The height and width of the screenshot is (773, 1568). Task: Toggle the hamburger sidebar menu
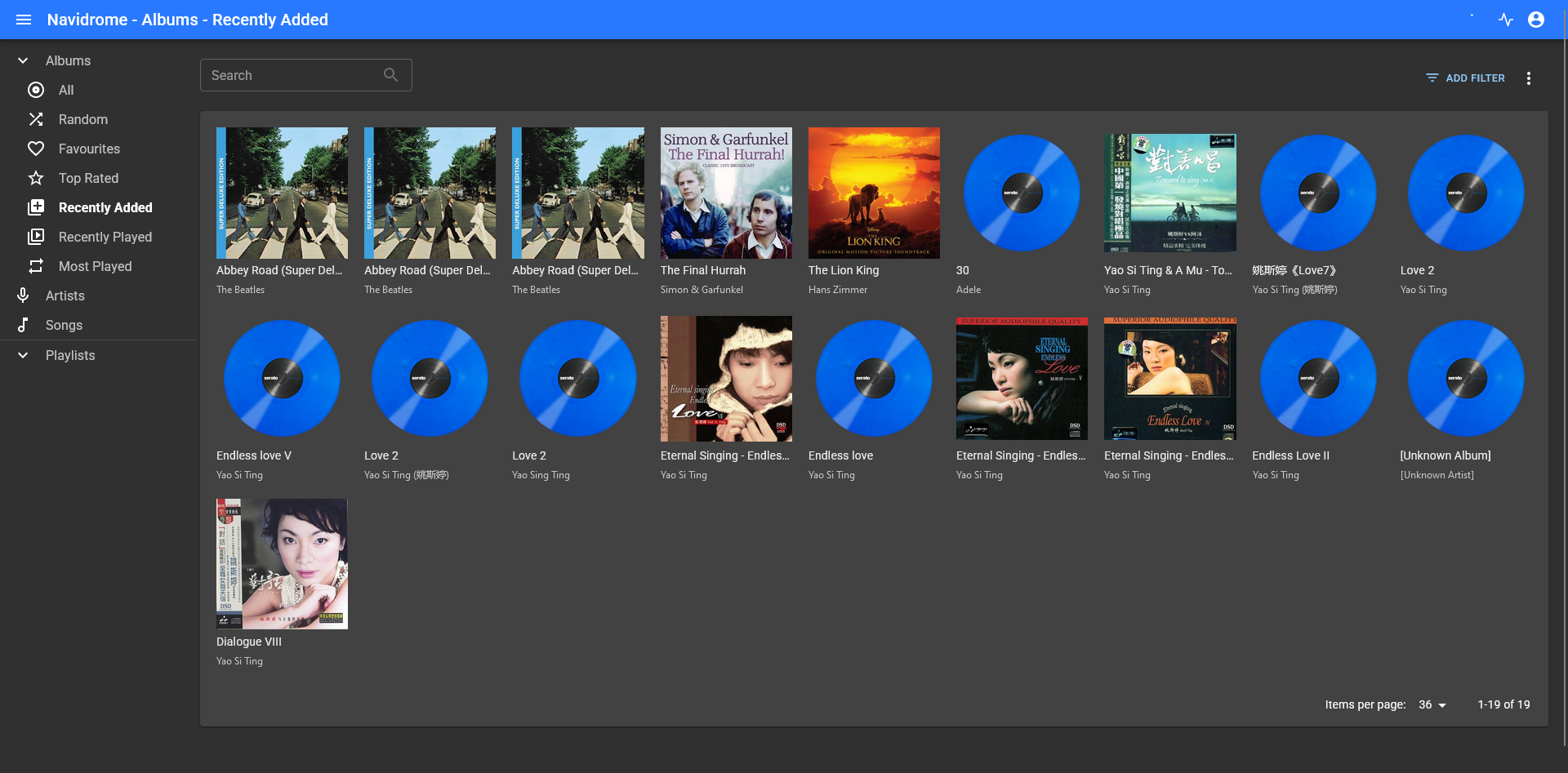pyautogui.click(x=24, y=20)
